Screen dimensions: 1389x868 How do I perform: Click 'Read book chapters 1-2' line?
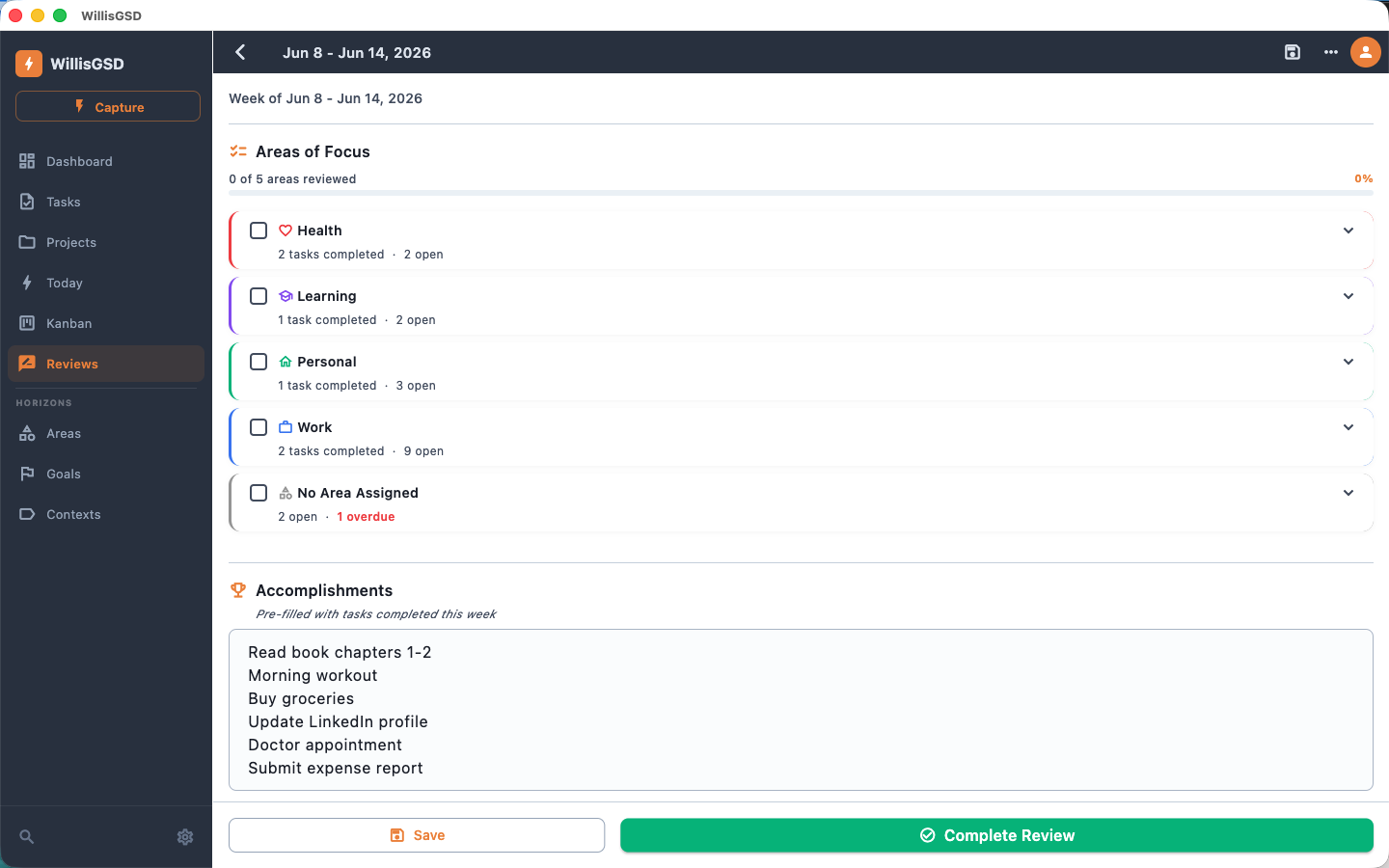[340, 652]
